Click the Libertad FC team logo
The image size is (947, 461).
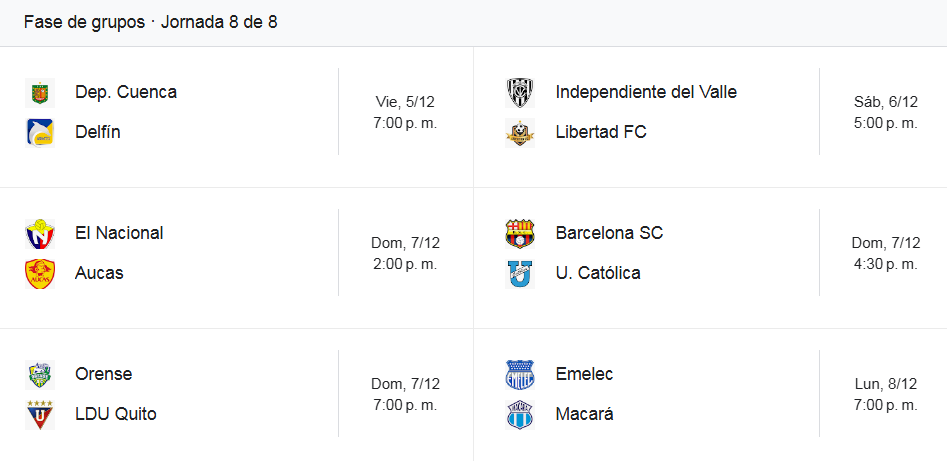pyautogui.click(x=520, y=133)
